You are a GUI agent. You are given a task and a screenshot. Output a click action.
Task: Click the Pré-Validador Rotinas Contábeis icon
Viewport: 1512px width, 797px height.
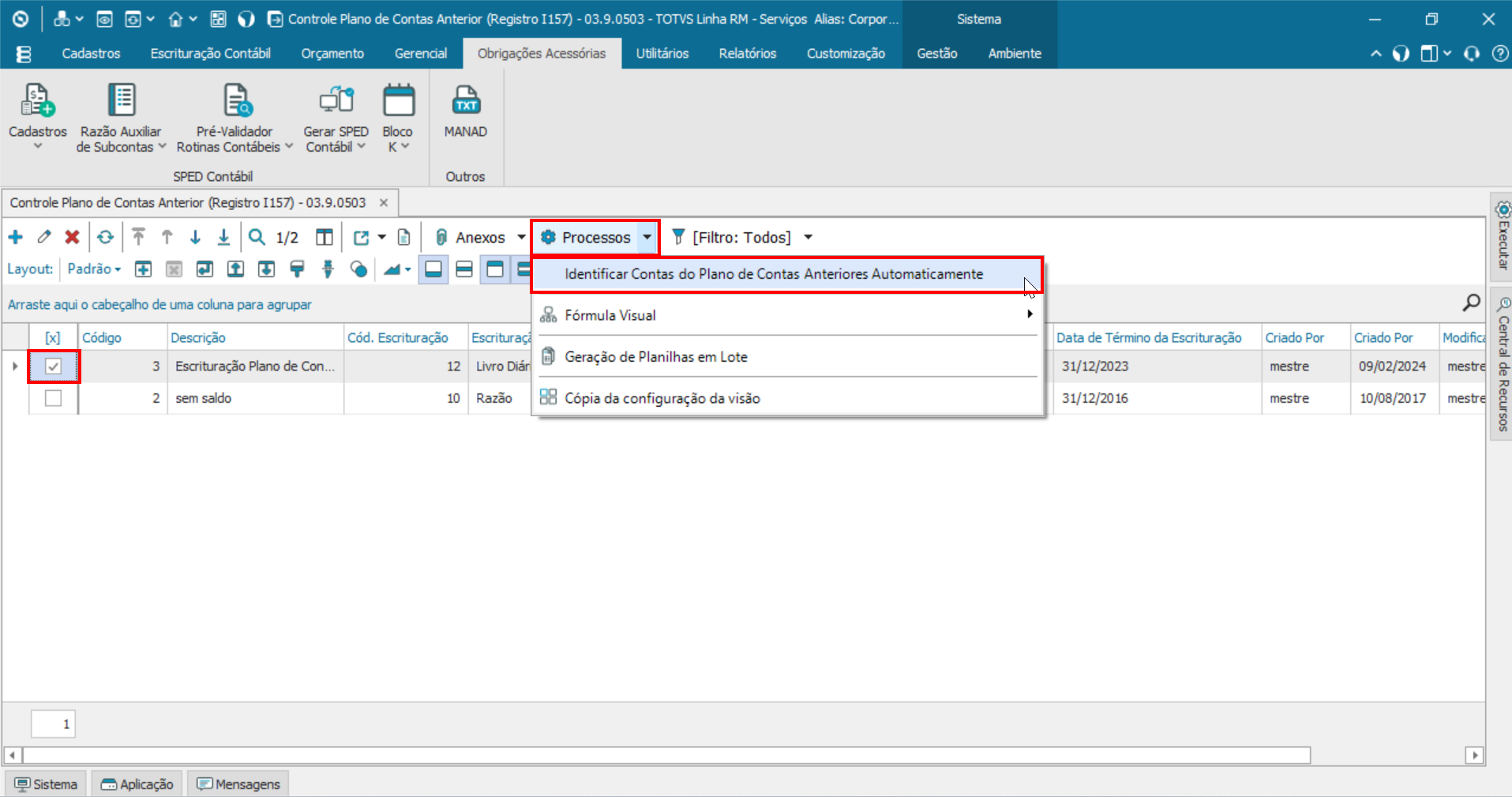[236, 101]
